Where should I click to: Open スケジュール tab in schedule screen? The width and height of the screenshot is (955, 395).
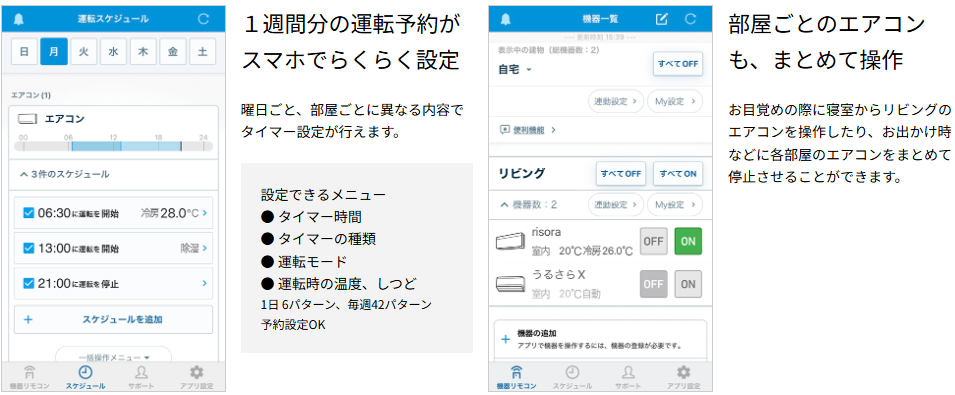(85, 377)
